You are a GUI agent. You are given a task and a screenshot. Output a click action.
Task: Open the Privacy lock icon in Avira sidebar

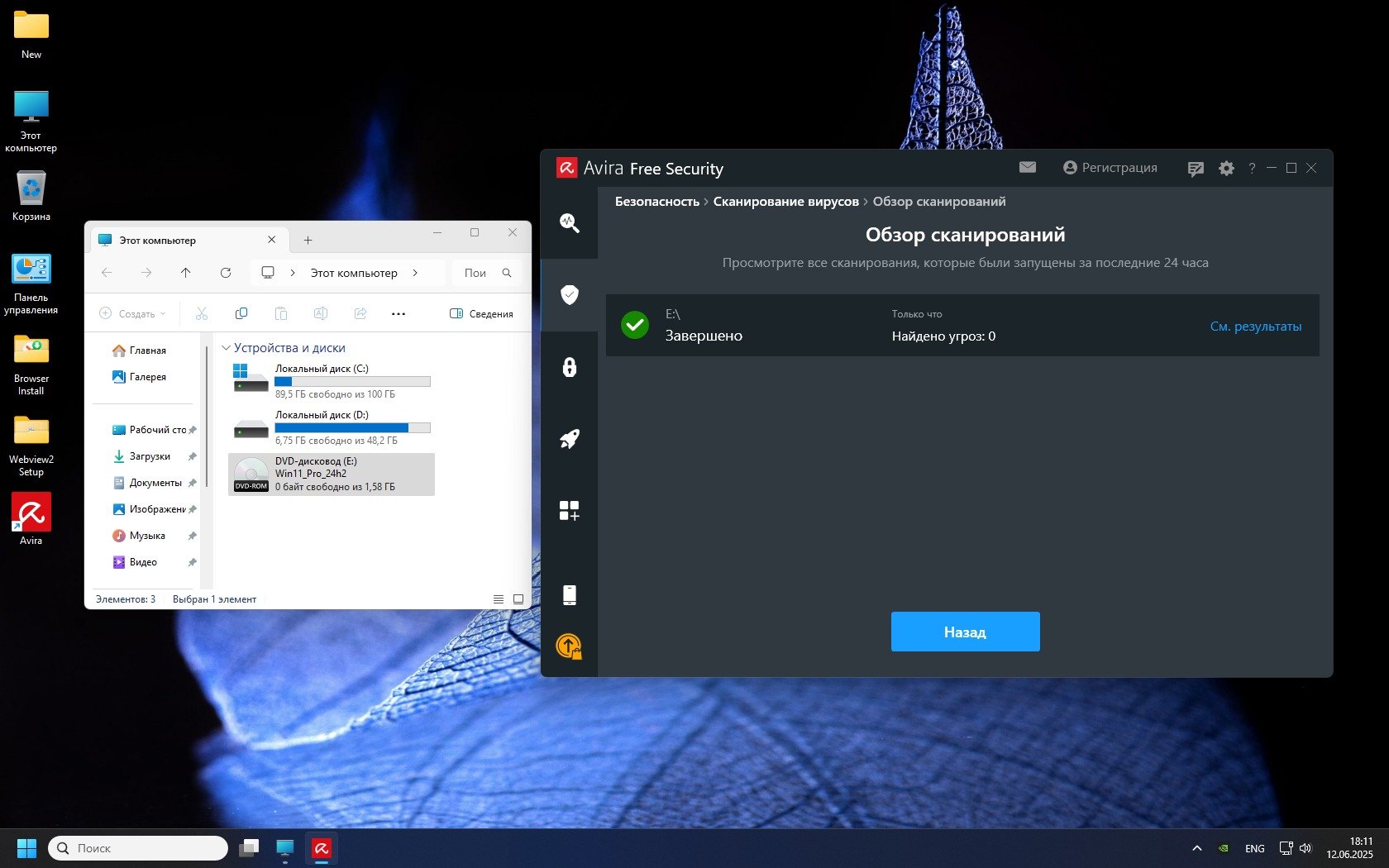[x=569, y=367]
